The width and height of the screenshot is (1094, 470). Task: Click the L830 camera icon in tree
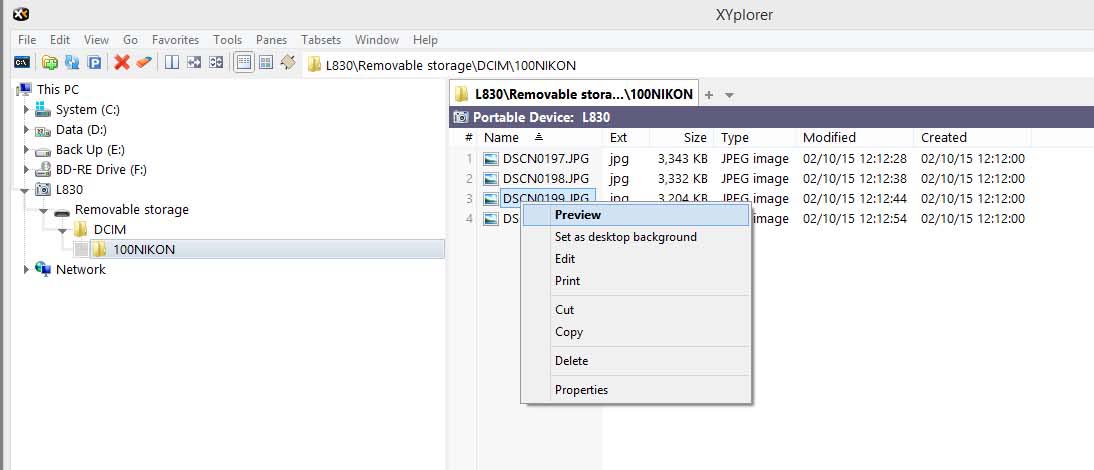43,189
